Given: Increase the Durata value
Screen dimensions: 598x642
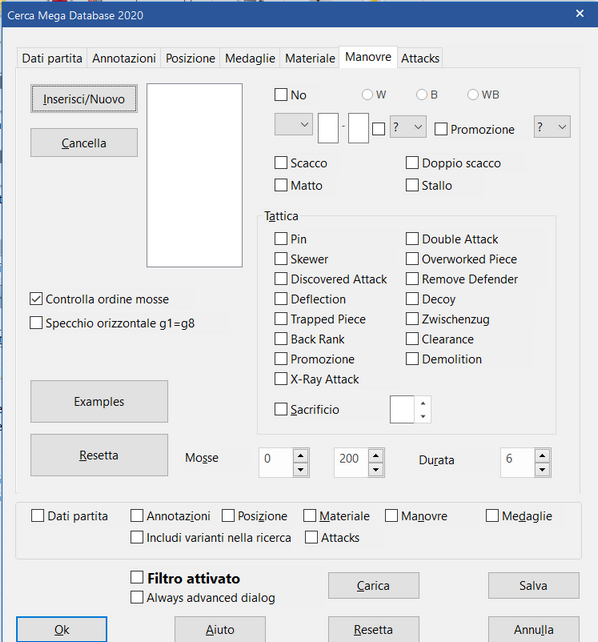Looking at the screenshot, I should pyautogui.click(x=542, y=456).
